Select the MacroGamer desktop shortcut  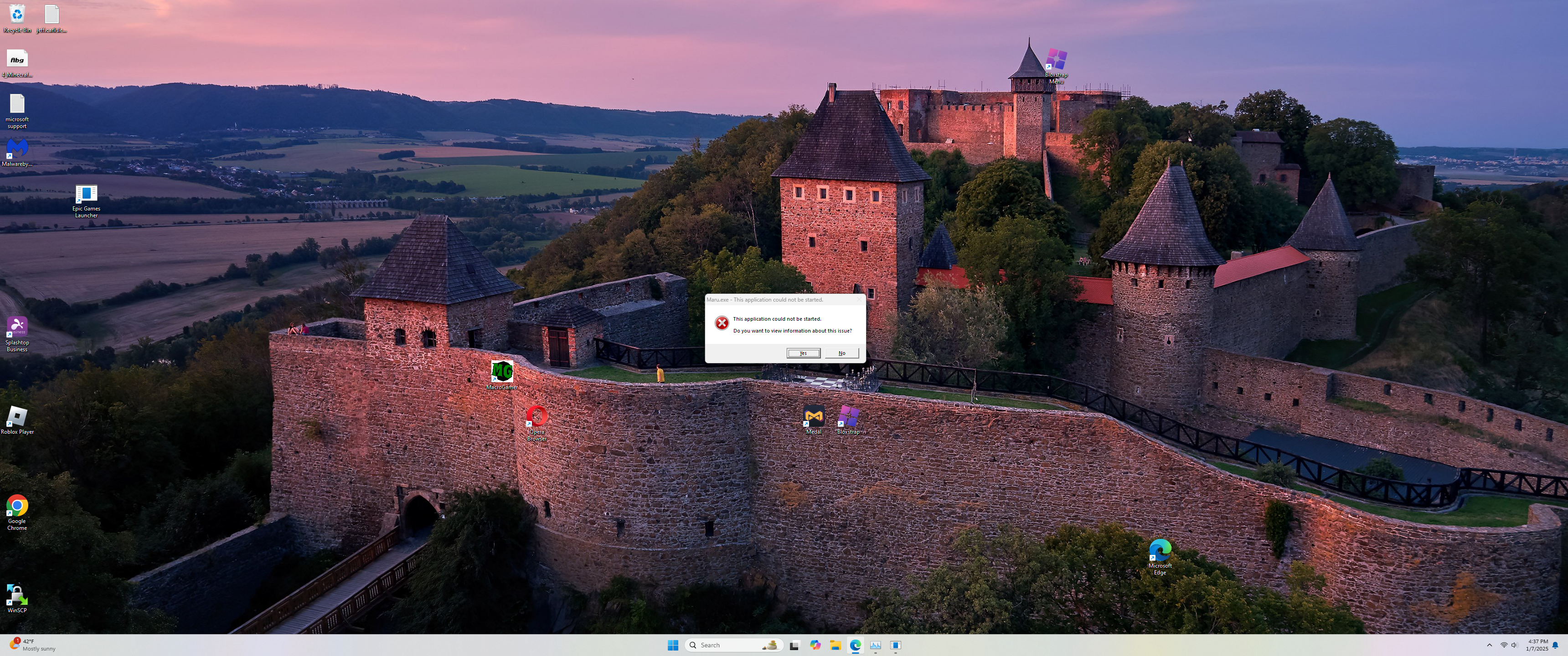[501, 372]
